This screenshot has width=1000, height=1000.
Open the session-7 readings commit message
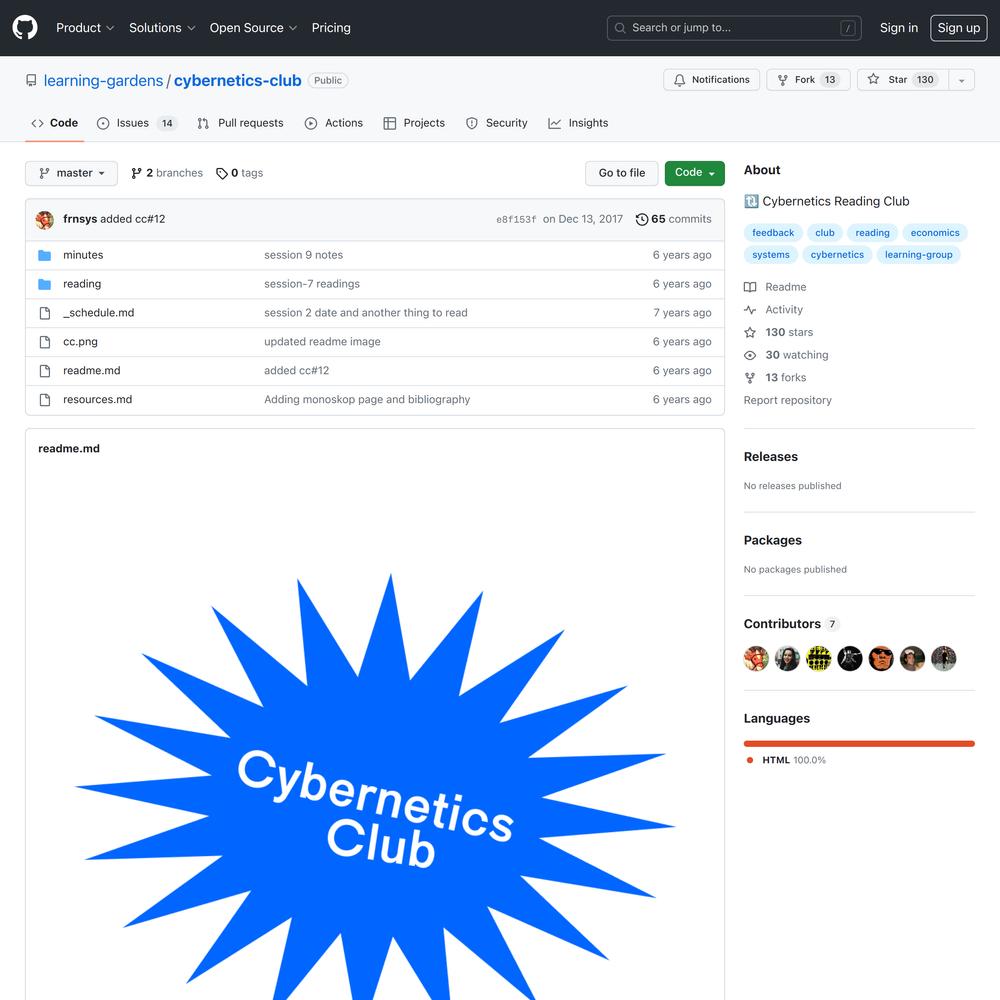[x=312, y=284]
